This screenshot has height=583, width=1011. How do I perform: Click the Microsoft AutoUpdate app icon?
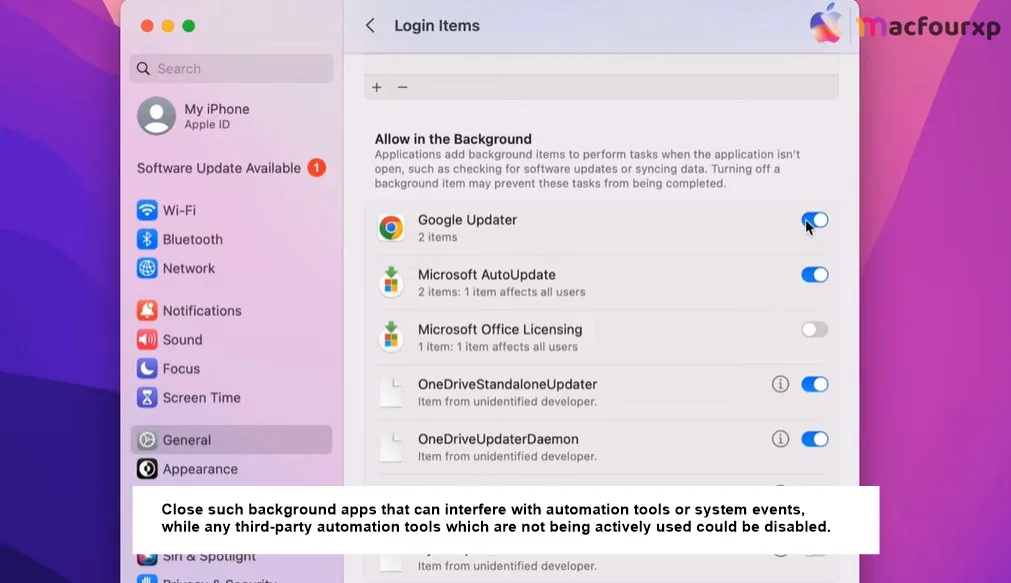point(391,282)
